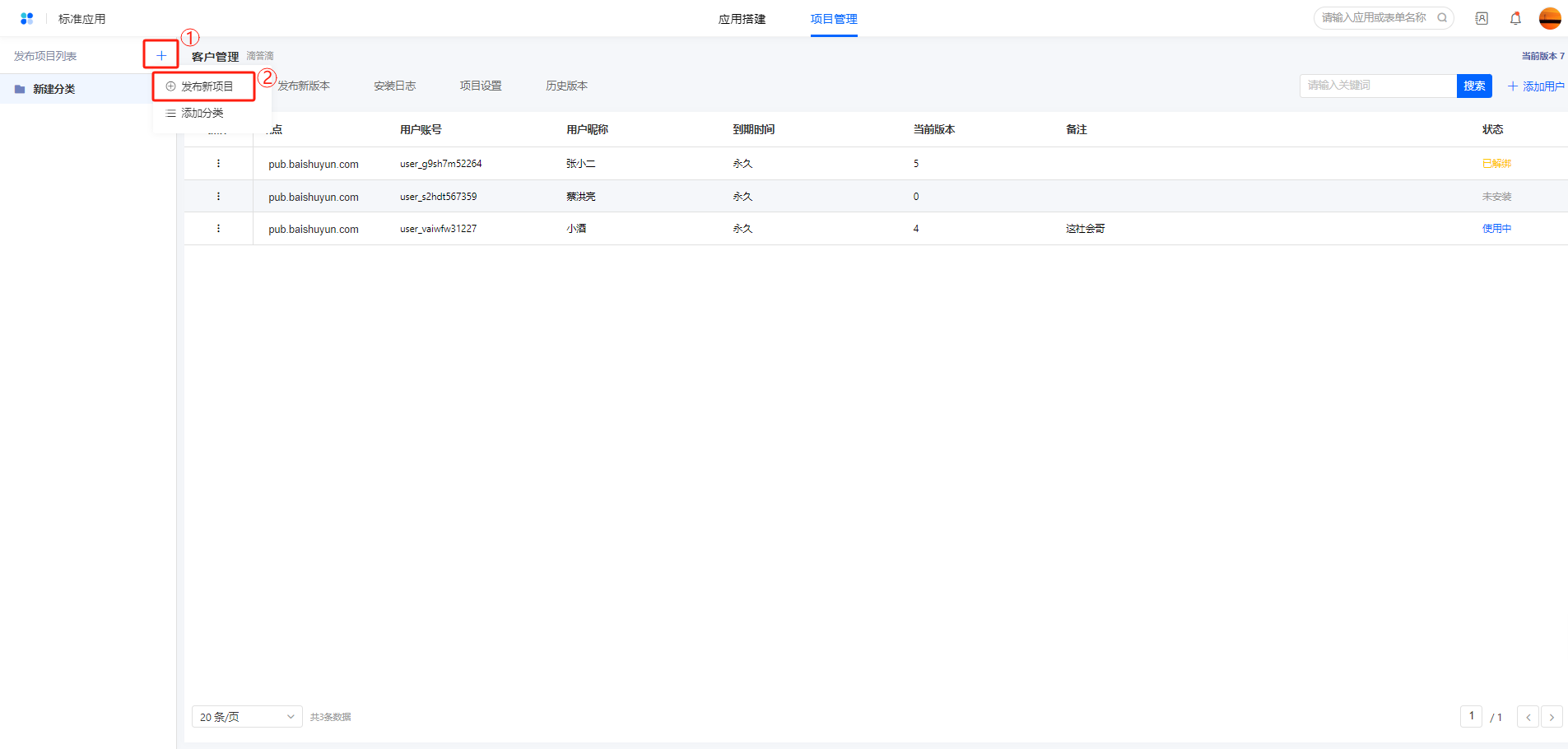Expand the 20 条/页 page size dropdown
The image size is (1568, 749).
coord(247,717)
